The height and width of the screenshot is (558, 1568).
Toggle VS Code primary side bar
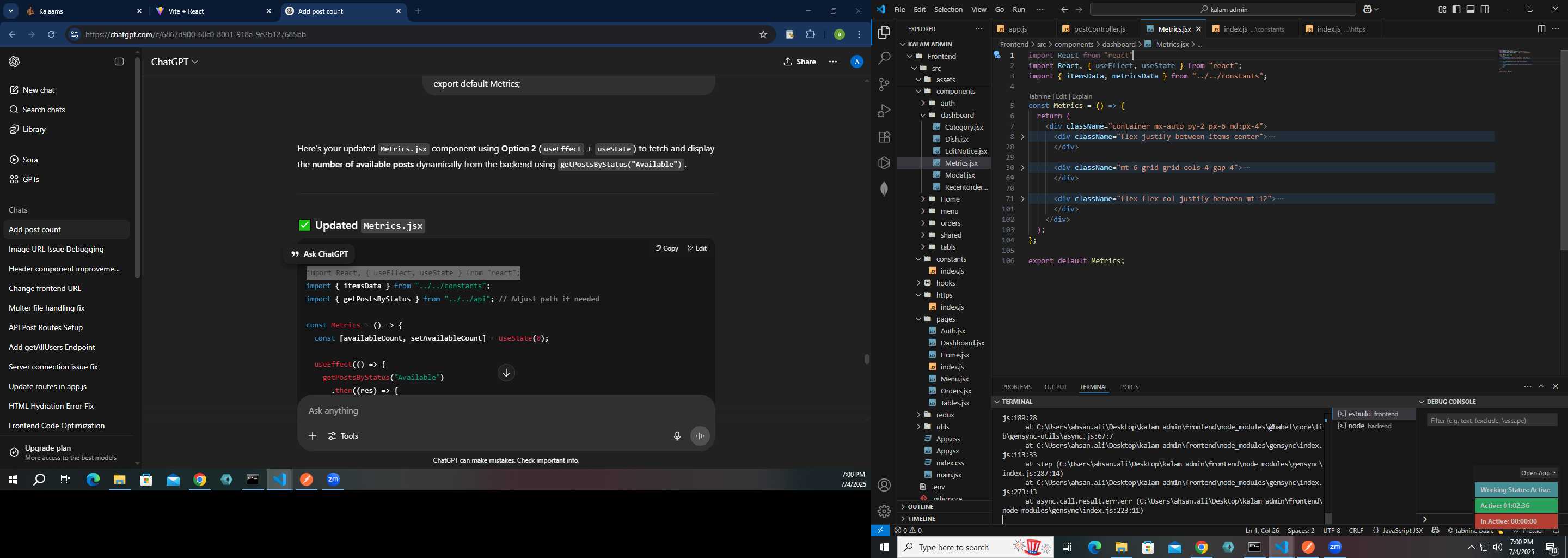pos(1456,10)
